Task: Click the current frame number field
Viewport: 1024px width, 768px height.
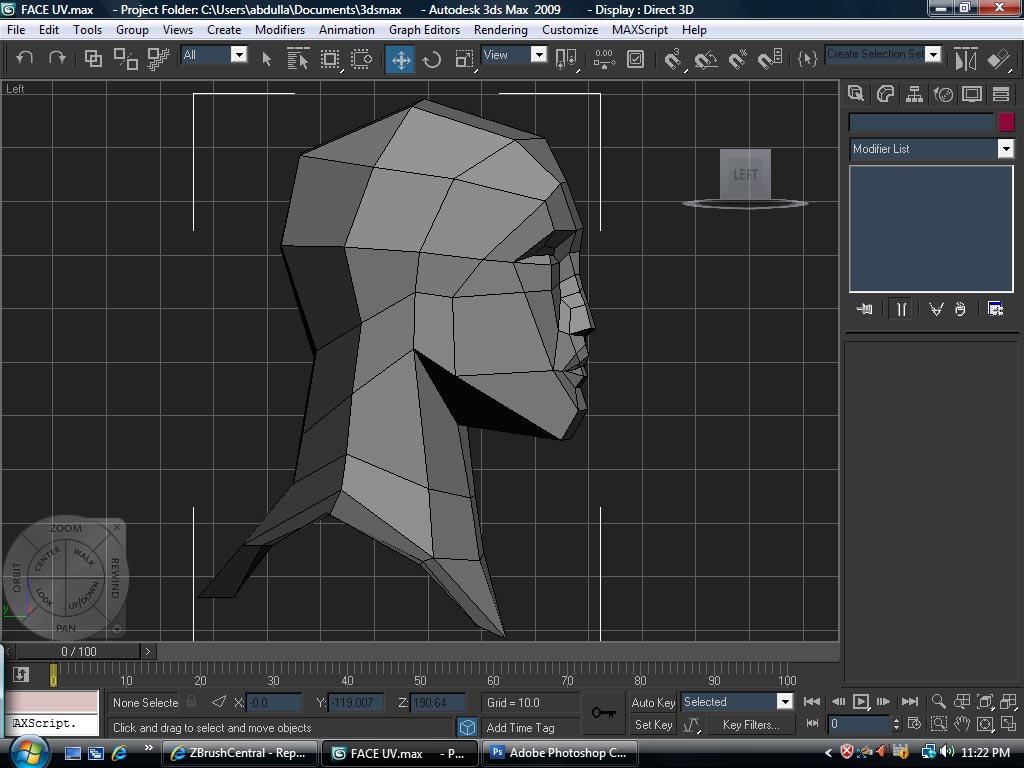Action: coord(859,724)
